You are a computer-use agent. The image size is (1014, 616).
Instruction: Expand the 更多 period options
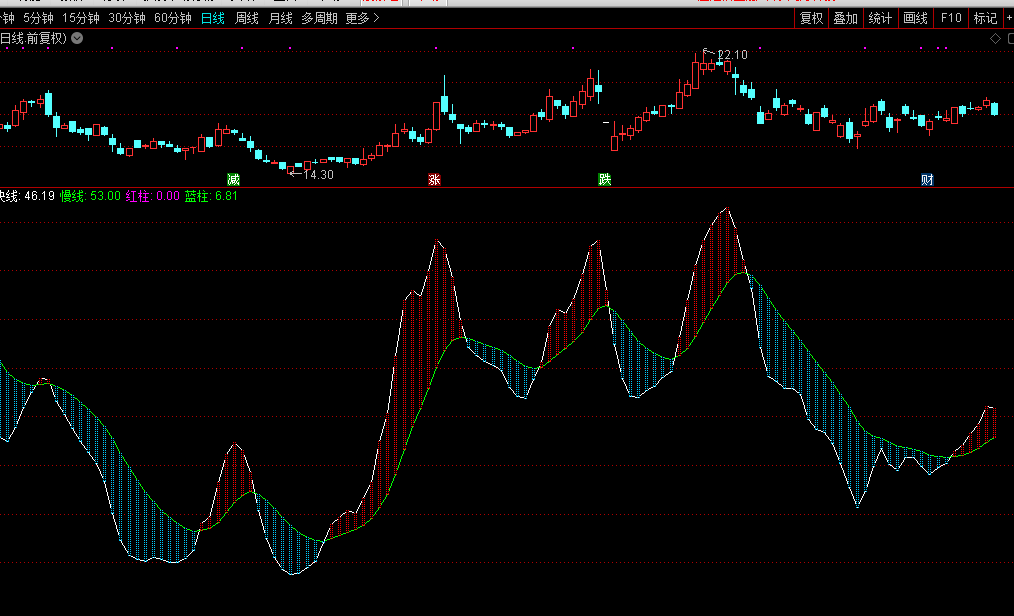(362, 18)
